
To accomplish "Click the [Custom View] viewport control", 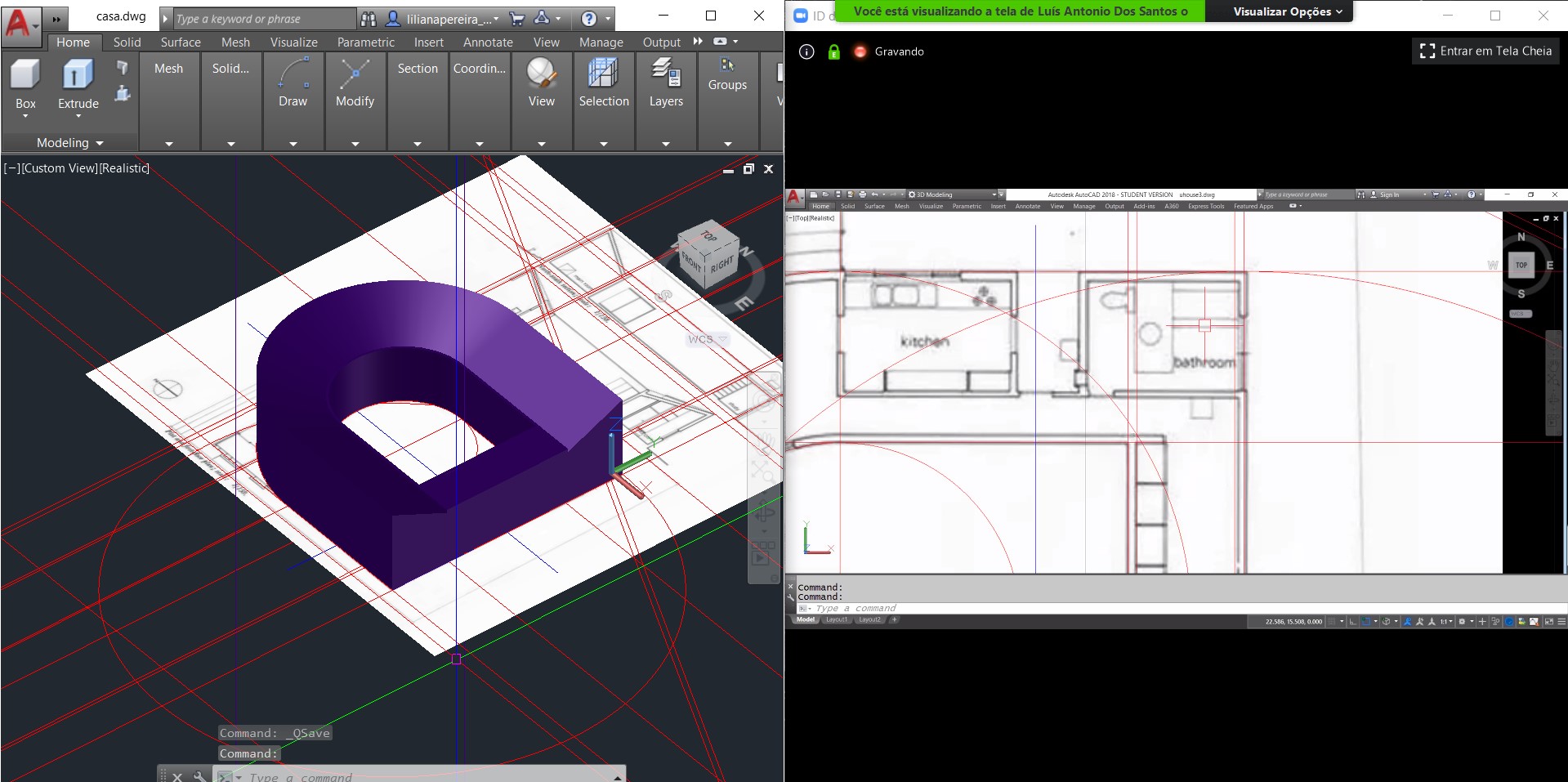I will pyautogui.click(x=59, y=168).
